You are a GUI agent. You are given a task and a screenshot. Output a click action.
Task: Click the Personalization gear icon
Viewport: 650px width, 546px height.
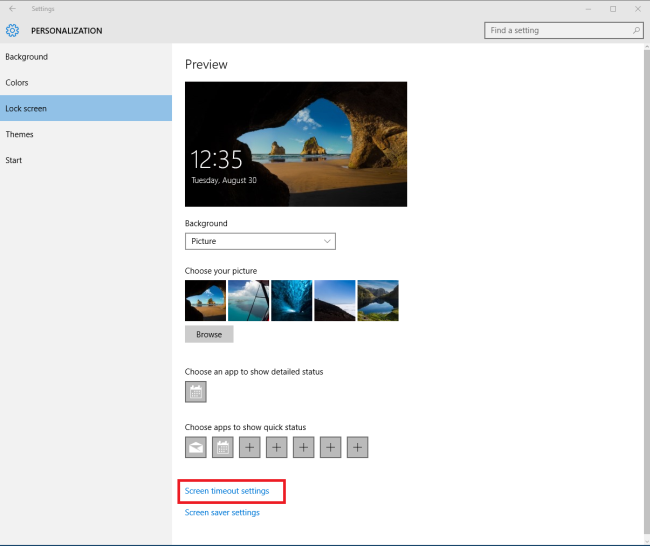point(12,30)
